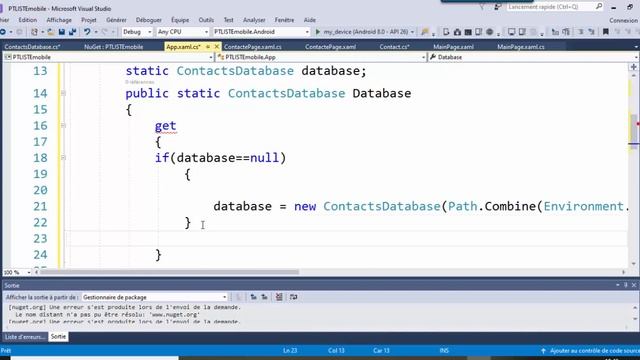The height and width of the screenshot is (360, 640).
Task: Collapse the Database property at line 14
Action: [63, 93]
